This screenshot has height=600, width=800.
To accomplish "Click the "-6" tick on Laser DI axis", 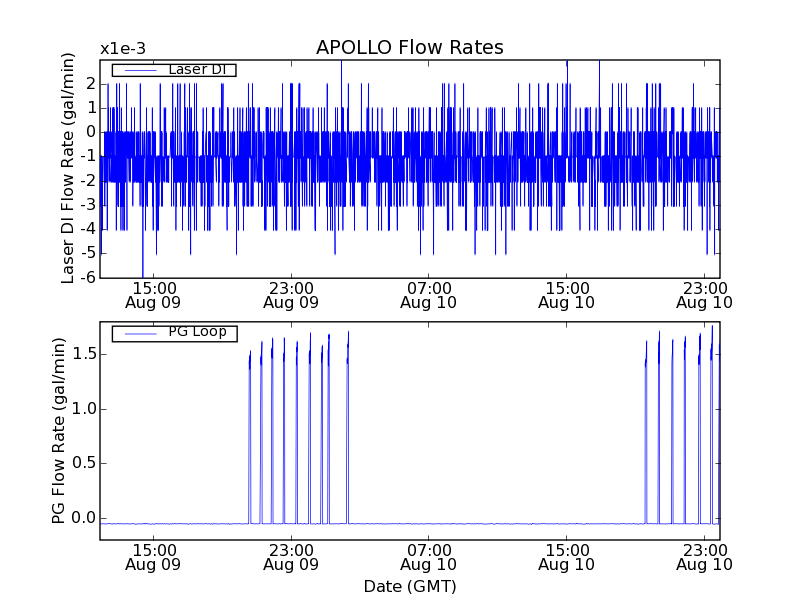I will tap(88, 277).
